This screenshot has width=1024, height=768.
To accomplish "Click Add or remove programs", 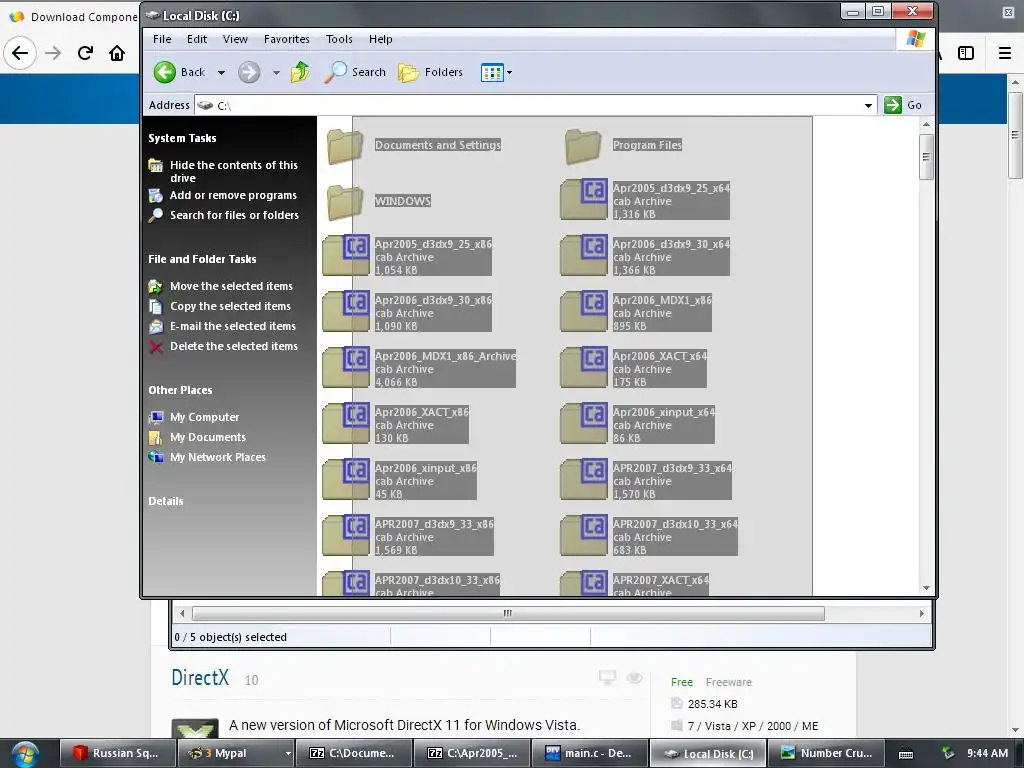I will click(x=233, y=195).
